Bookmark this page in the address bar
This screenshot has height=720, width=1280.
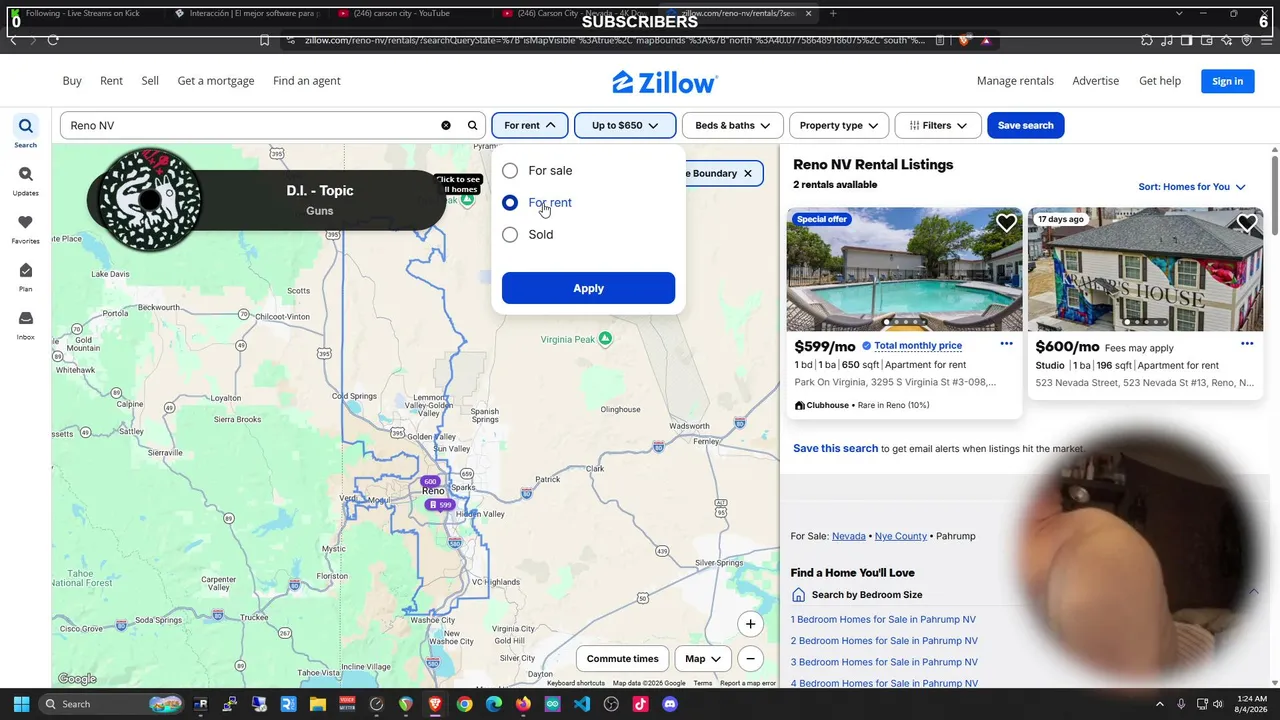(x=265, y=40)
